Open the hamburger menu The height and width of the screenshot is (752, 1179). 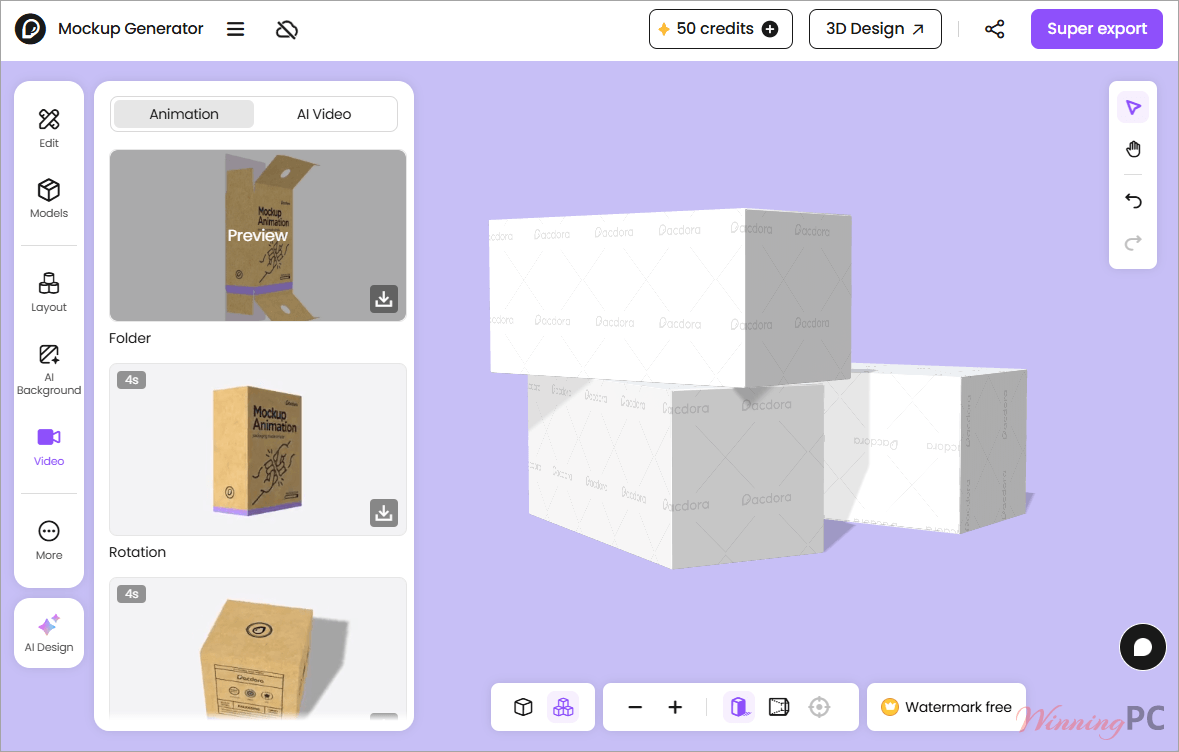tap(235, 29)
